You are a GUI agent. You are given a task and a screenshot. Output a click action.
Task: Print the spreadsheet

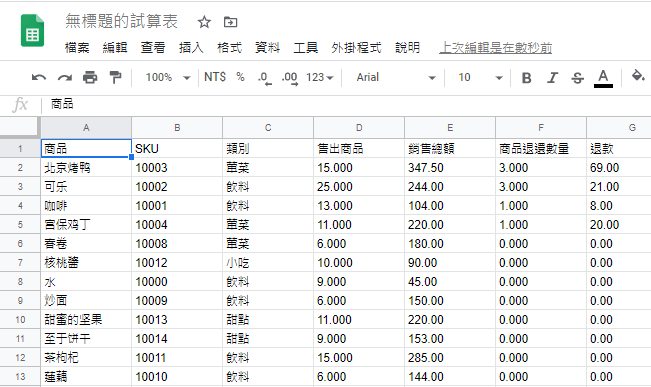(x=90, y=77)
